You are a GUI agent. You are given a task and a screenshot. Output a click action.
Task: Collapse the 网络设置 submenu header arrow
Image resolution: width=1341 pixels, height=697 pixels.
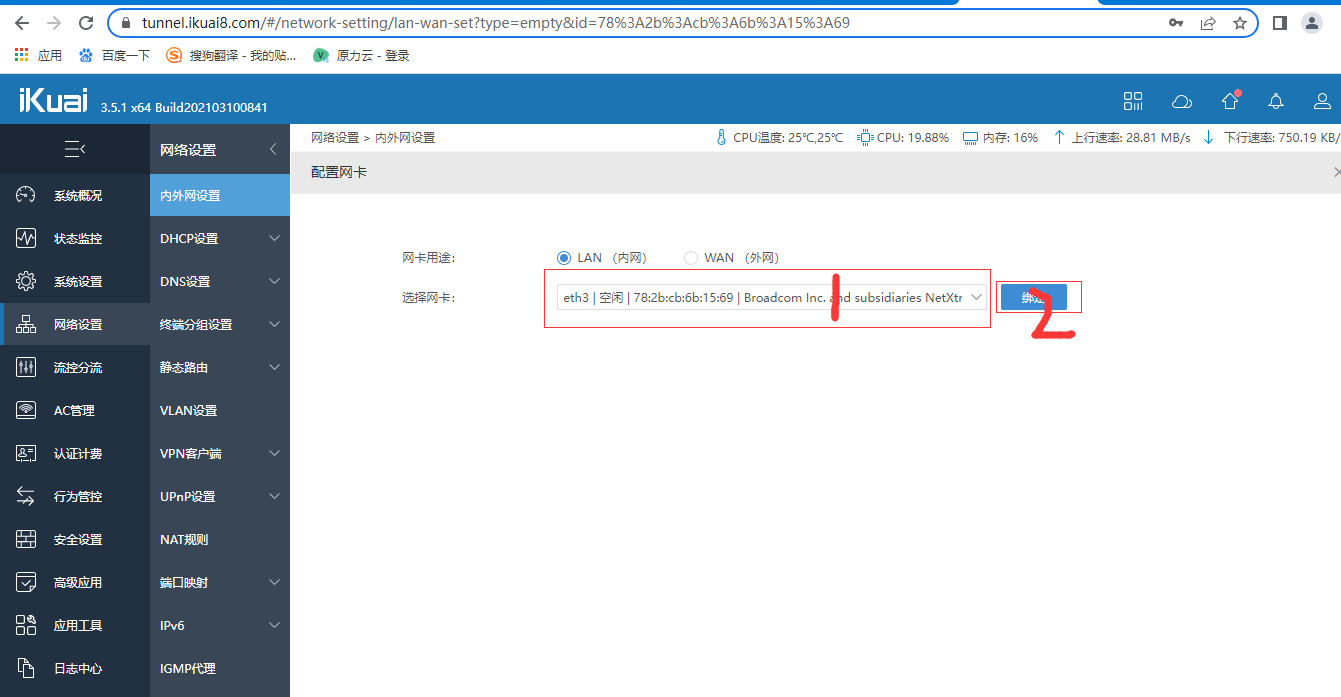(x=273, y=149)
